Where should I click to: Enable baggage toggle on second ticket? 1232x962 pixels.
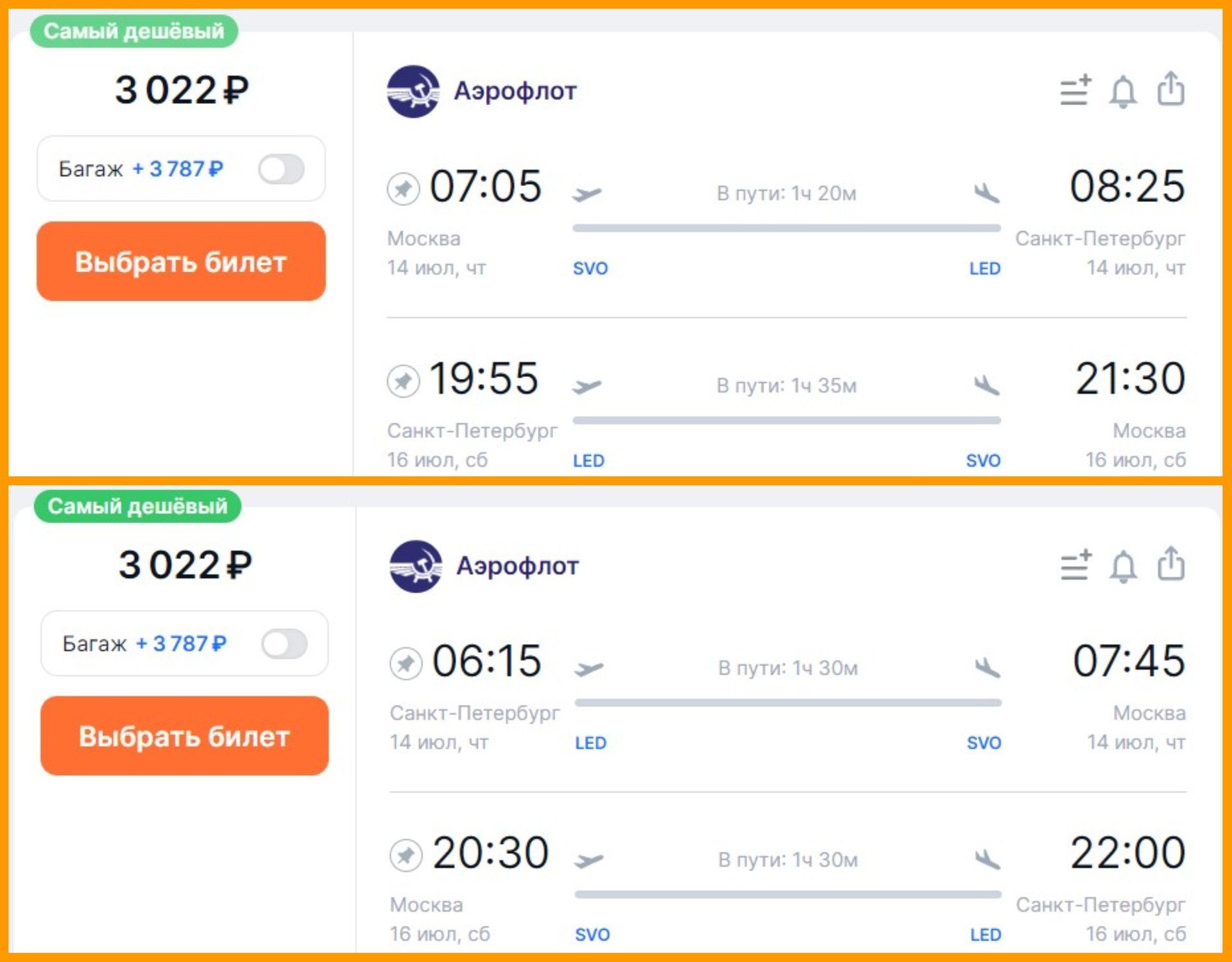[x=284, y=644]
